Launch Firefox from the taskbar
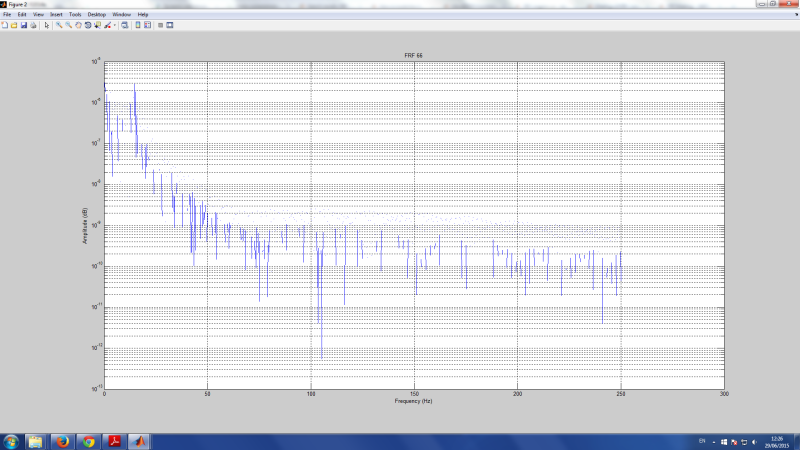800x450 pixels. [x=62, y=442]
